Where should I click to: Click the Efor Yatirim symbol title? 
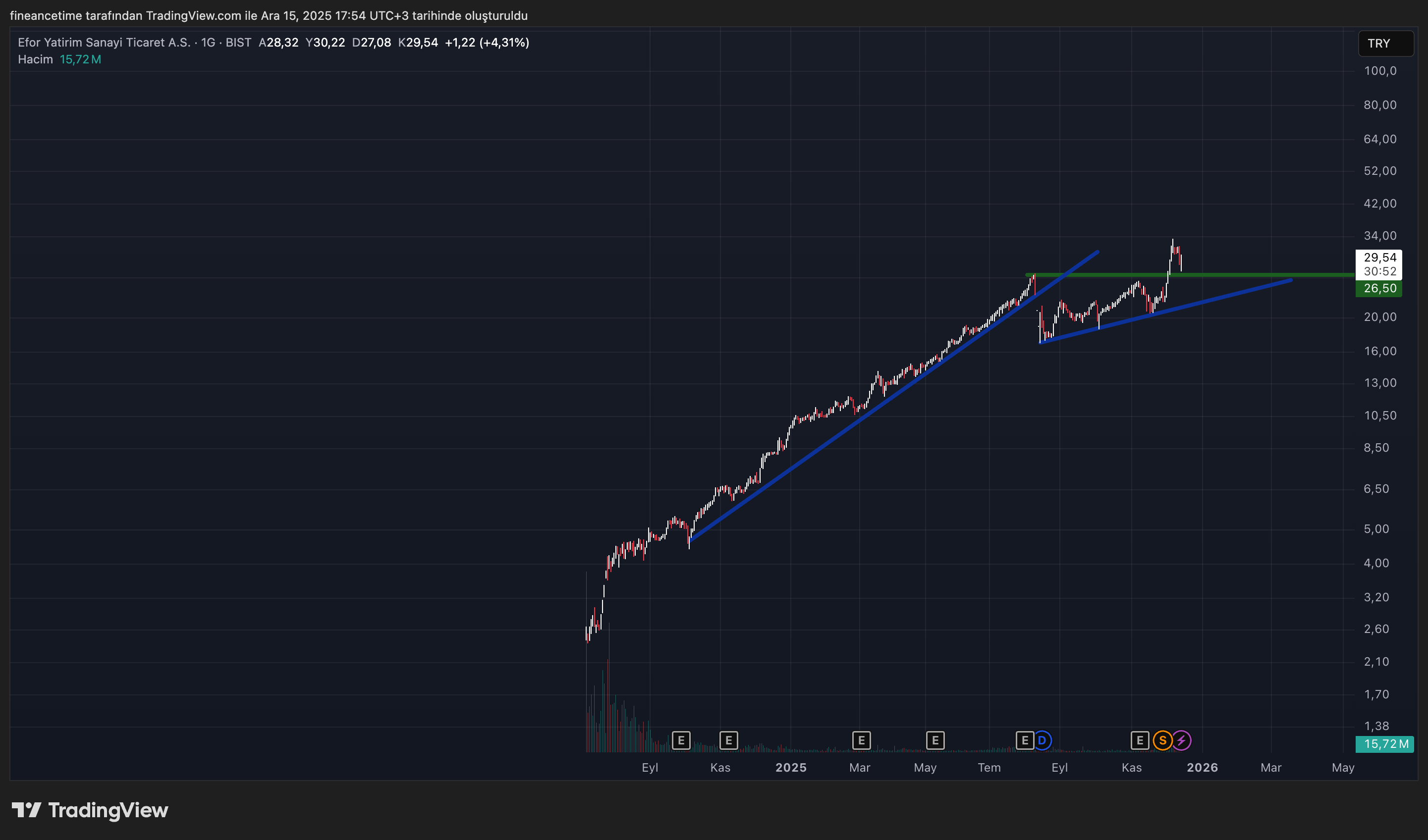[104, 43]
